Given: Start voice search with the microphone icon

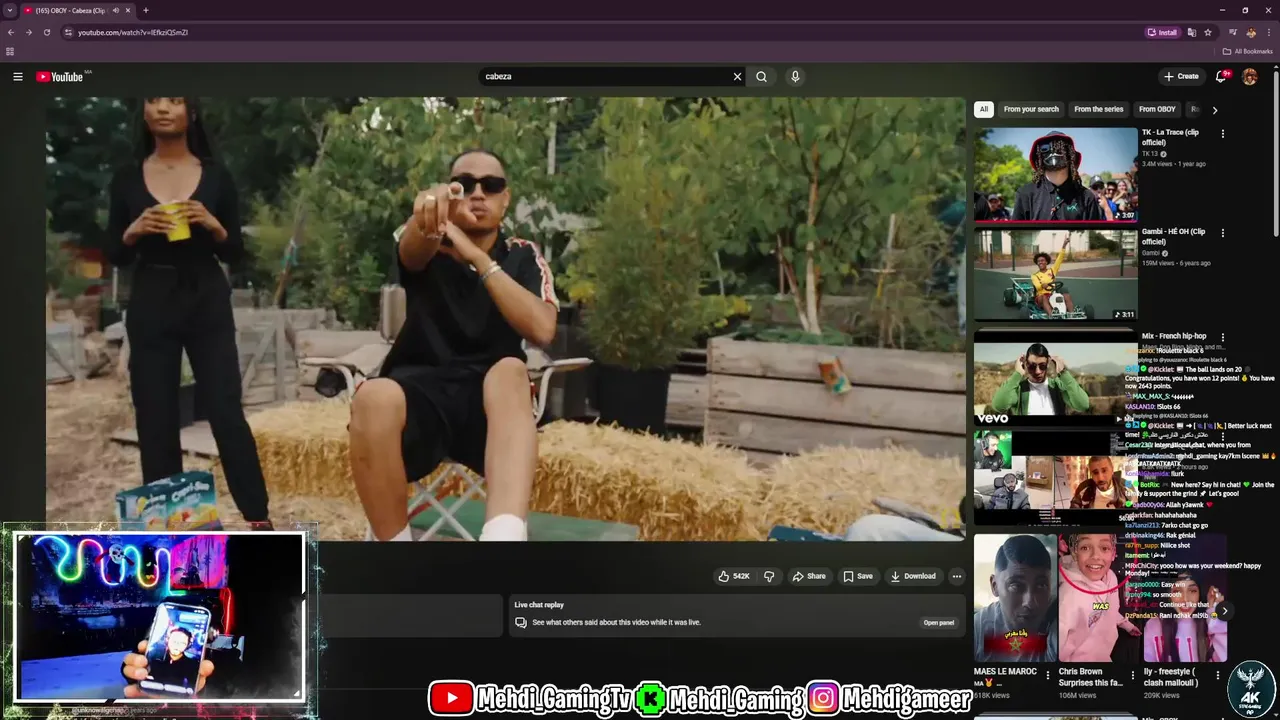Looking at the screenshot, I should [795, 76].
